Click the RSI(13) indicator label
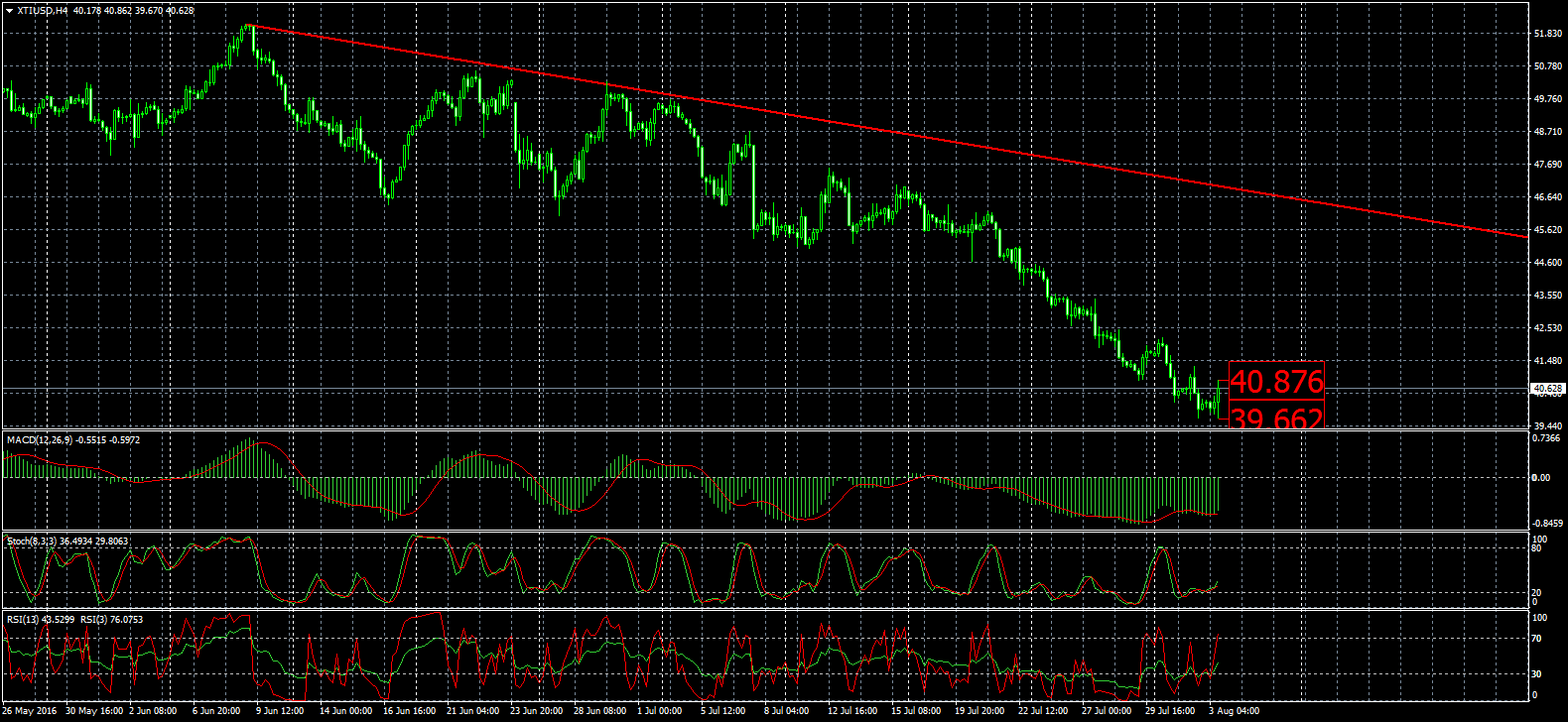 tap(25, 620)
